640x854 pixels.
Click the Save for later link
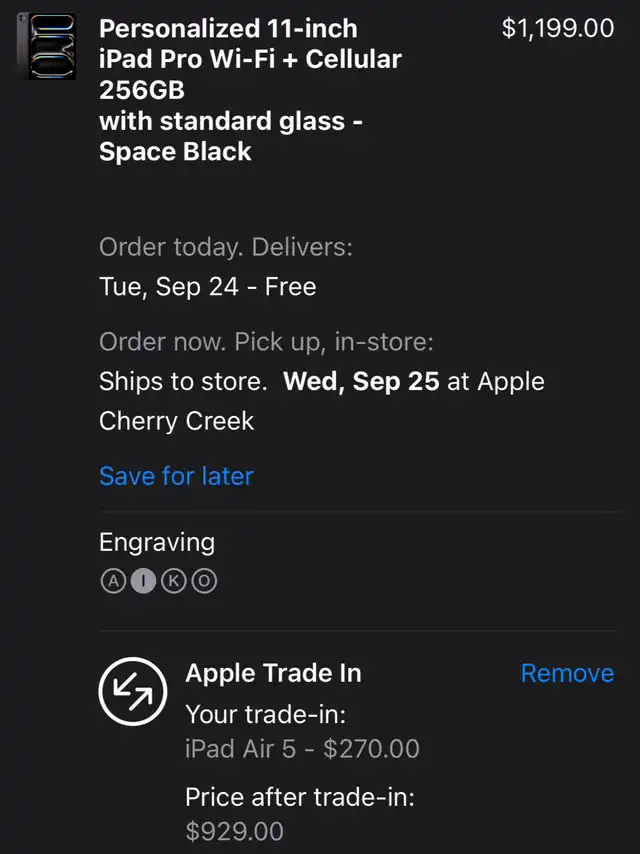tap(176, 476)
